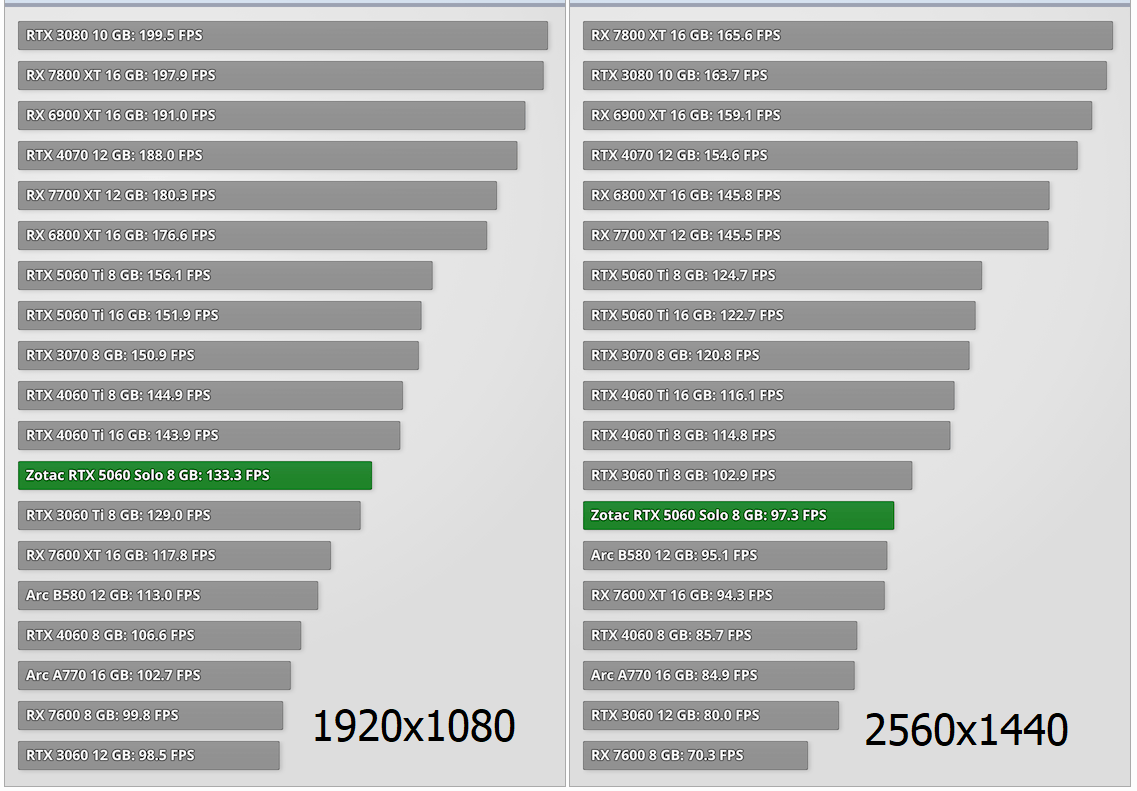The width and height of the screenshot is (1137, 791).
Task: Click Arc B580 12 GB 95.1 FPS bar
Action: click(x=735, y=555)
